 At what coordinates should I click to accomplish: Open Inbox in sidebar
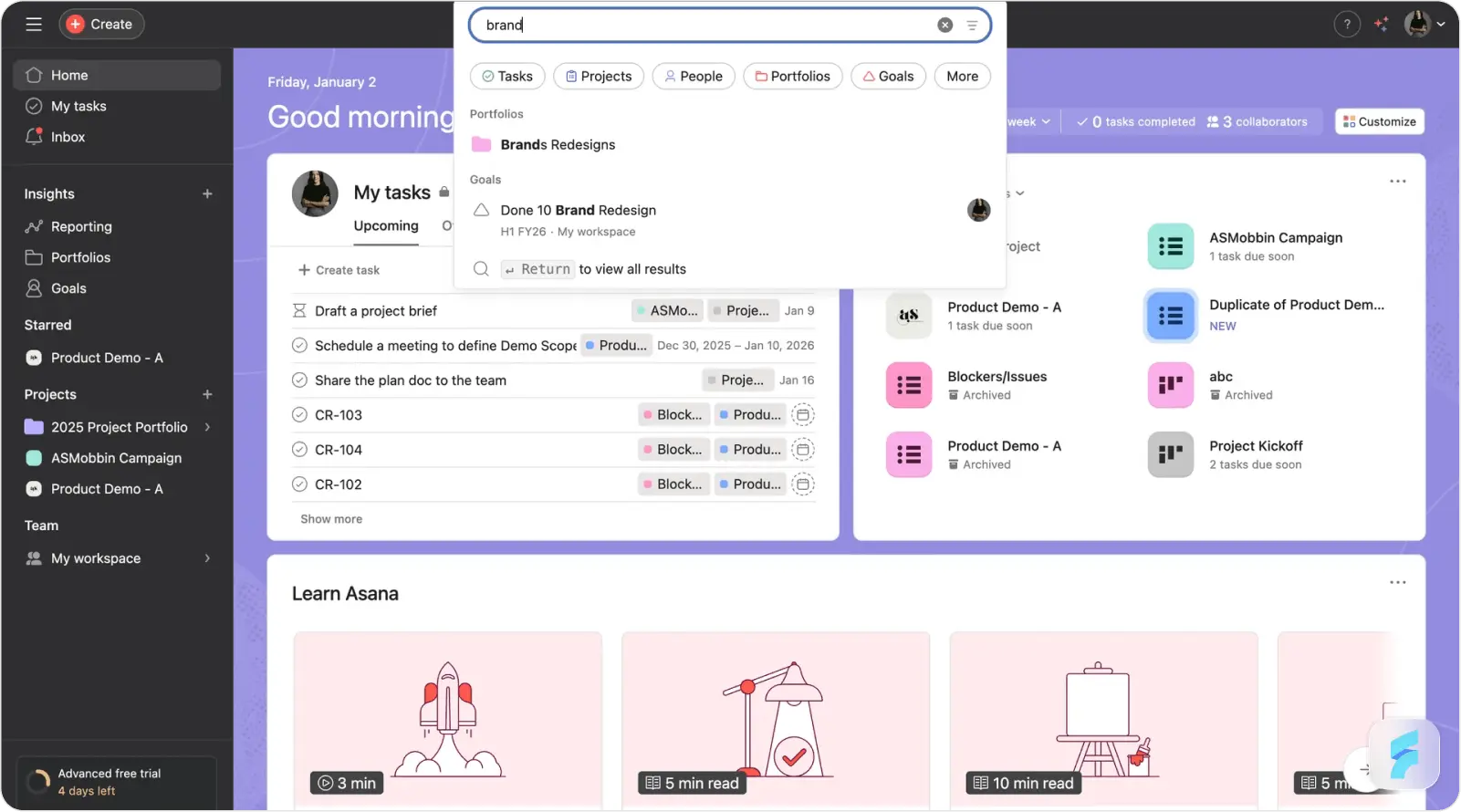pos(117,137)
